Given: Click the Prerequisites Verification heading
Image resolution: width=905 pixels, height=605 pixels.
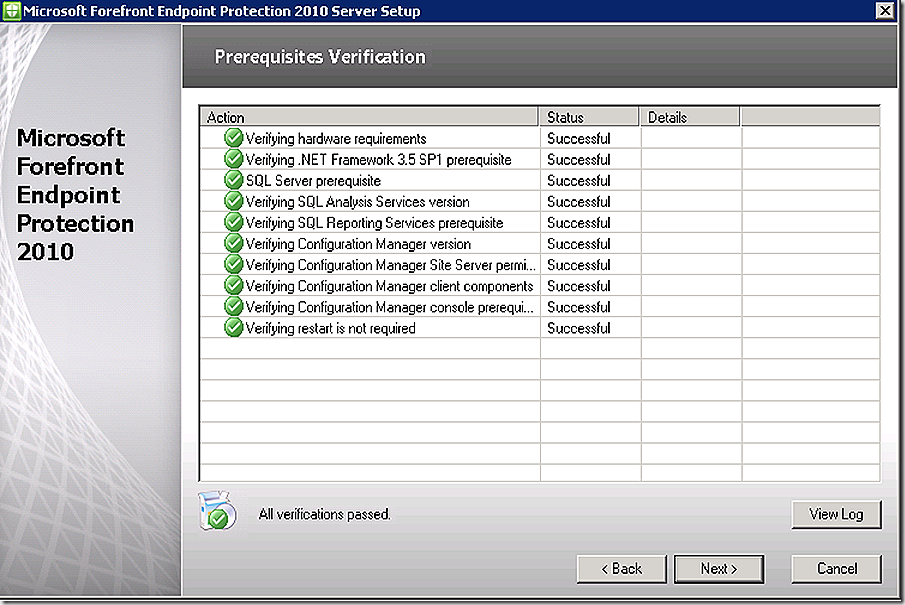Looking at the screenshot, I should (x=320, y=57).
